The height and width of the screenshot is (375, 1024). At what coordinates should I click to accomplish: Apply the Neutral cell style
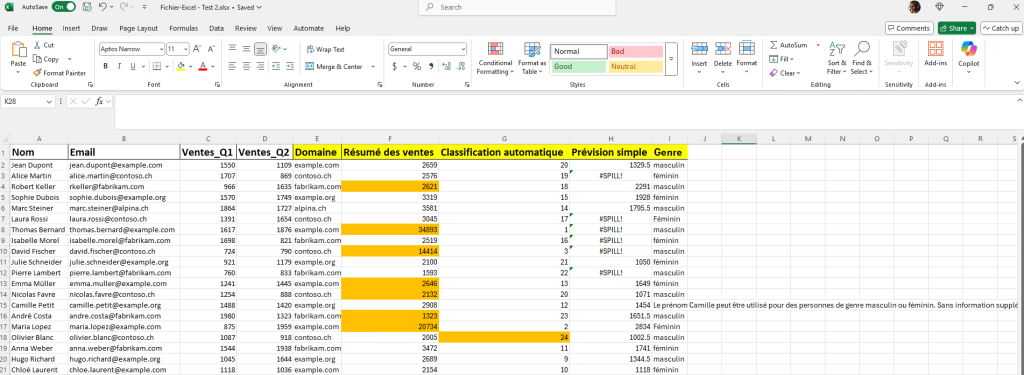(x=636, y=67)
